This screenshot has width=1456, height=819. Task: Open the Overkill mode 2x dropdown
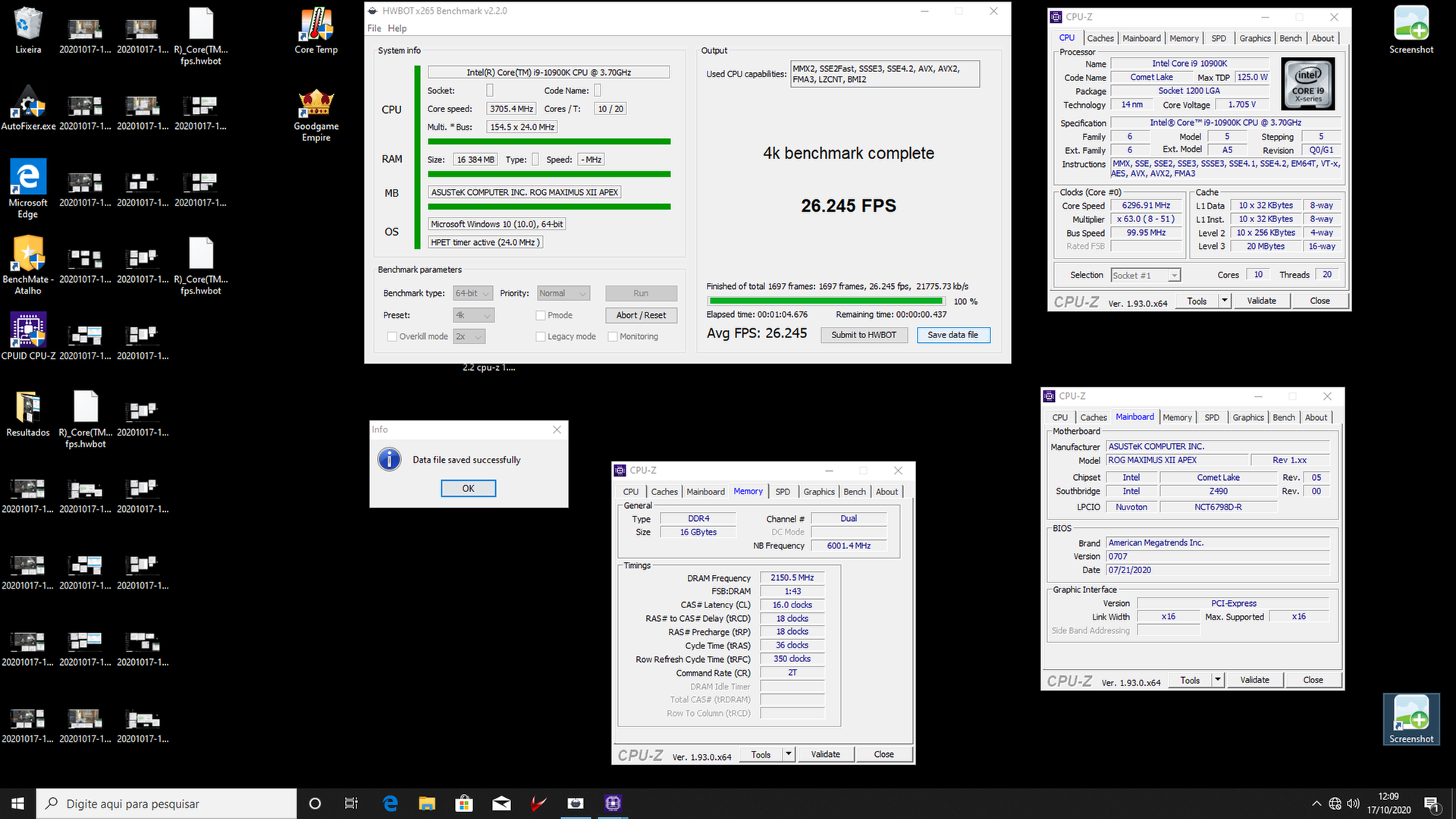pos(469,337)
